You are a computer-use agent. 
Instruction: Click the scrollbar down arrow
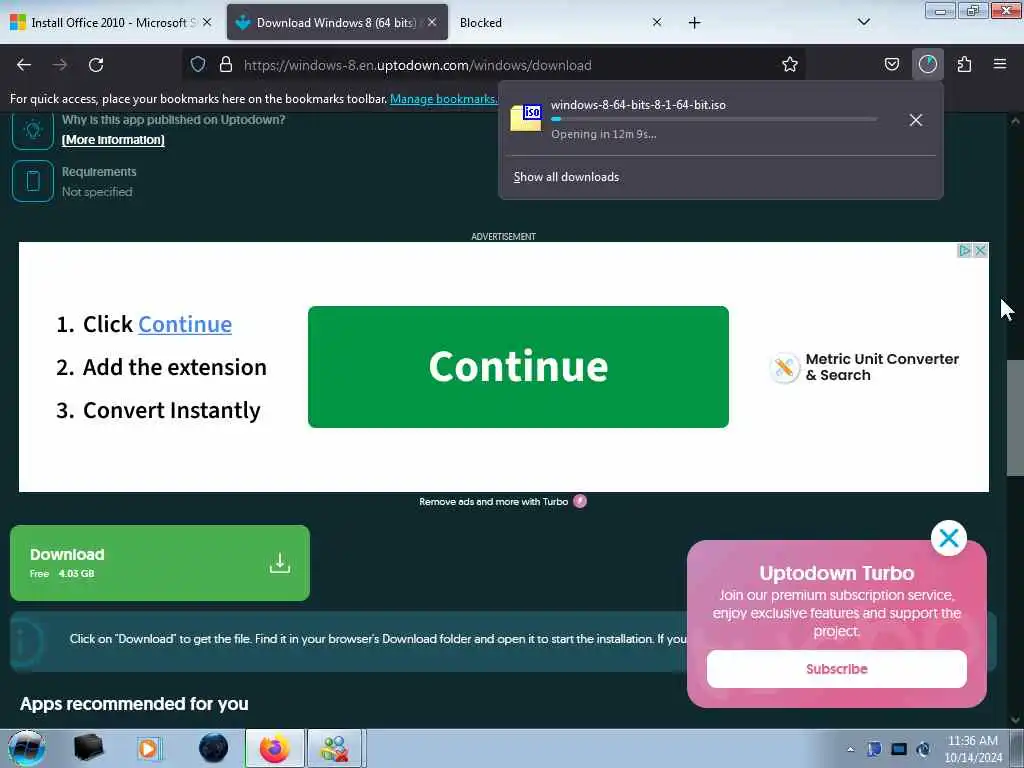(1015, 720)
